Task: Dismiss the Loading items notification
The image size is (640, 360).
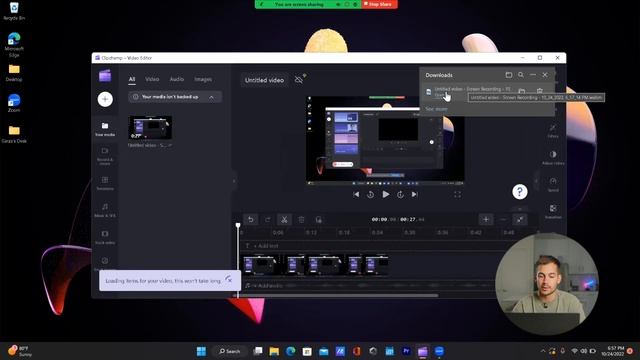Action: click(229, 280)
